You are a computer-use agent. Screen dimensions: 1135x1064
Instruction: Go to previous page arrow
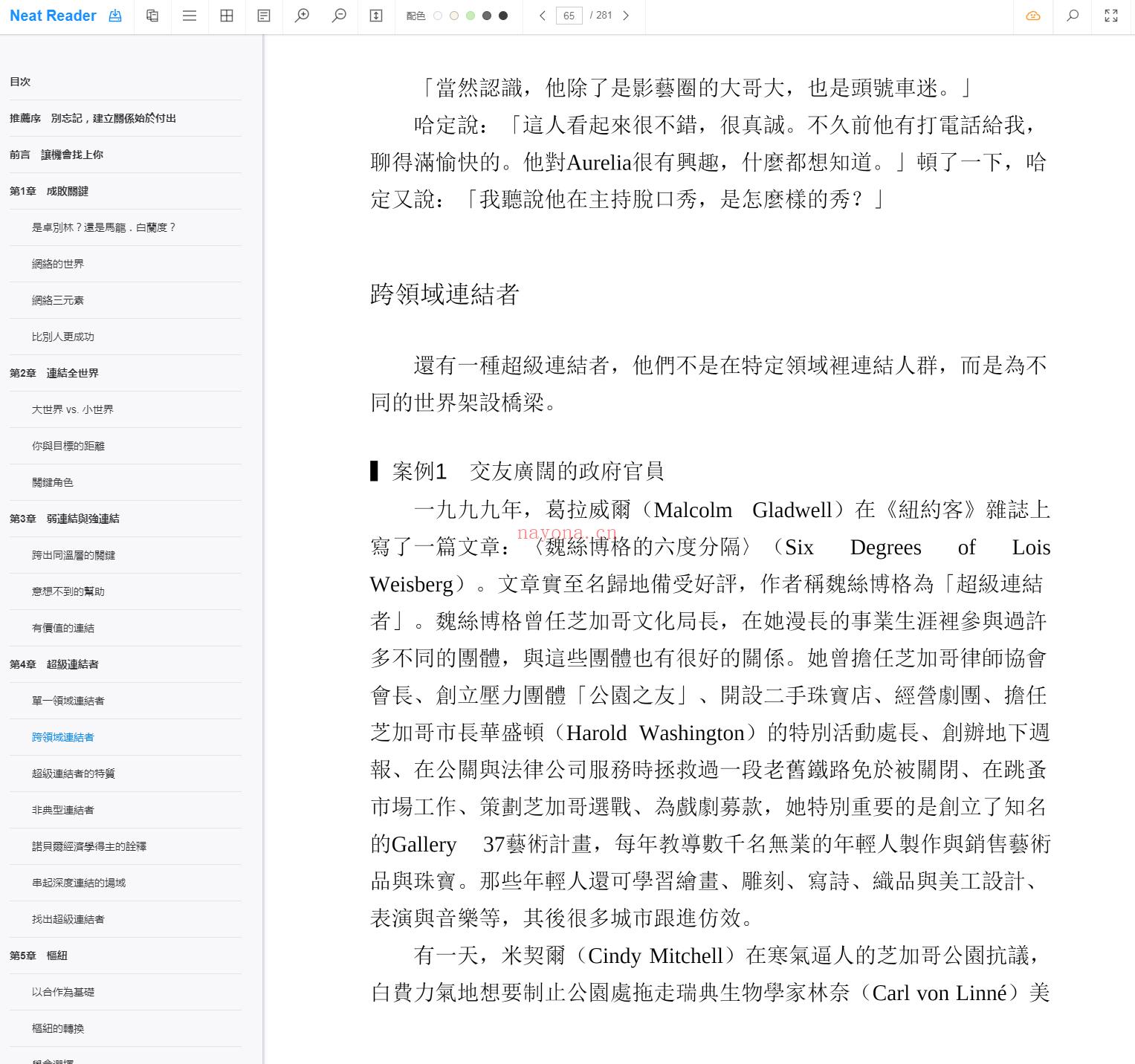[x=543, y=16]
